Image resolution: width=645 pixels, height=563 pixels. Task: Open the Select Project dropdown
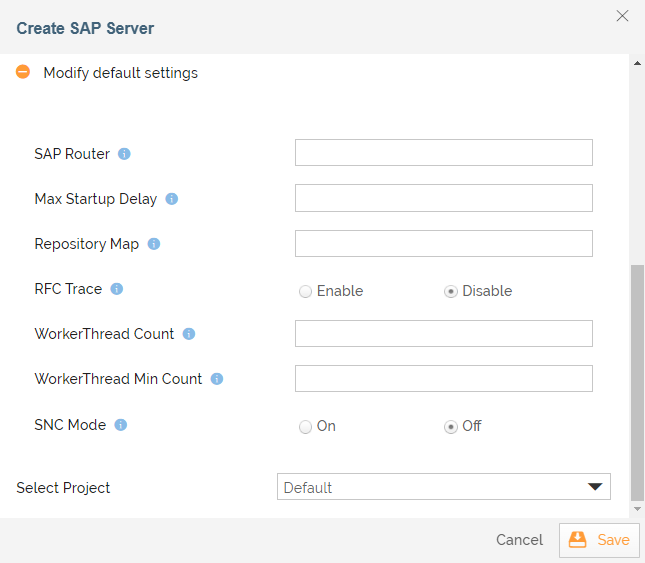pyautogui.click(x=443, y=487)
